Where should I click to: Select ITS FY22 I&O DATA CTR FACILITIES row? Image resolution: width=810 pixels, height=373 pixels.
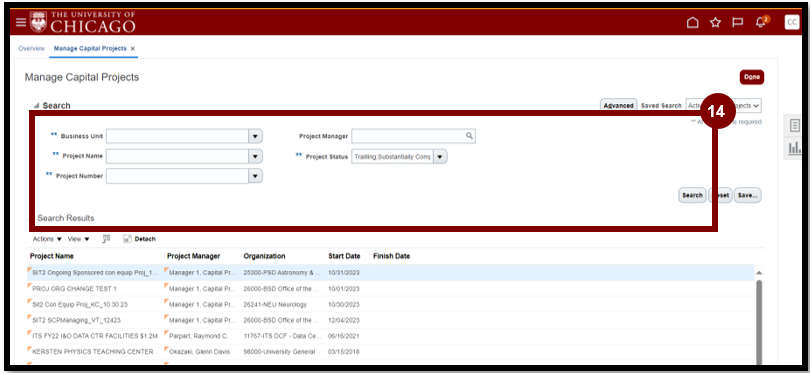coord(390,336)
